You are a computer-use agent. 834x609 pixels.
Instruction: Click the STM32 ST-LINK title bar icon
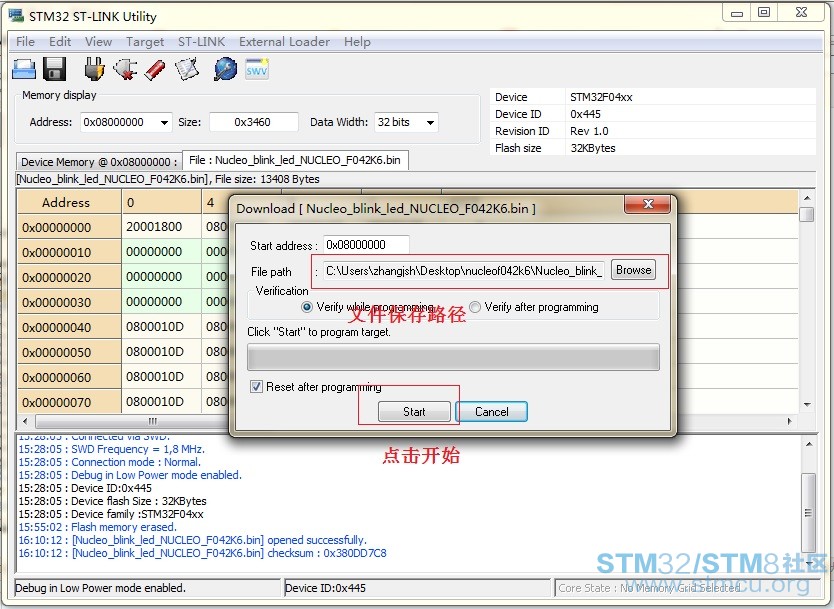[x=16, y=15]
